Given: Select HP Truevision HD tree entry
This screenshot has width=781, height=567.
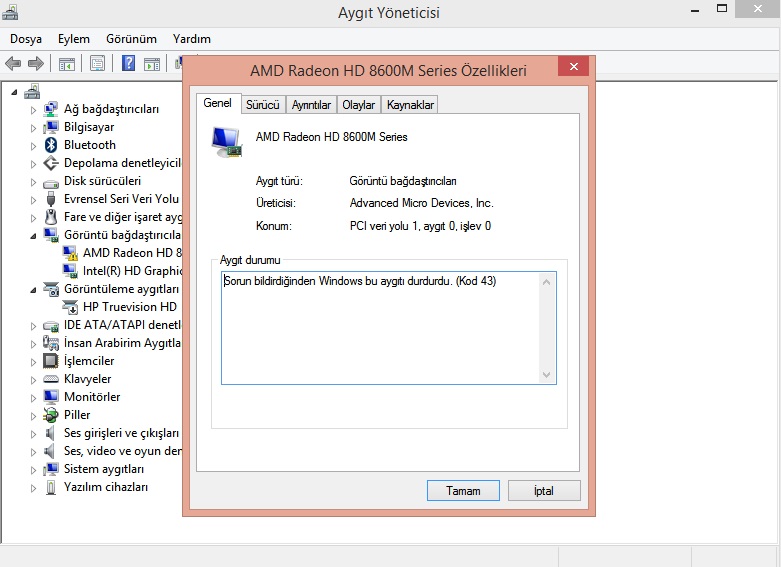Looking at the screenshot, I should tap(130, 307).
